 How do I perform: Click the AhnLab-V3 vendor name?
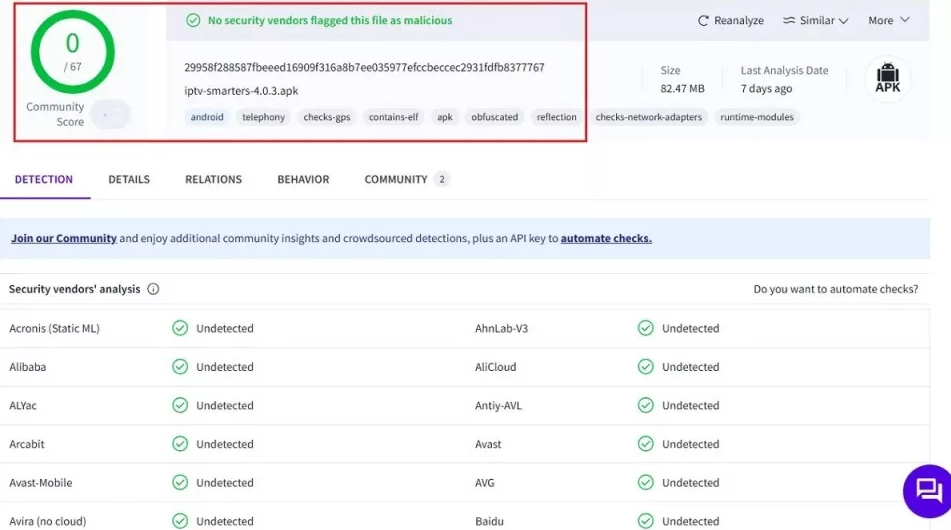click(x=501, y=328)
